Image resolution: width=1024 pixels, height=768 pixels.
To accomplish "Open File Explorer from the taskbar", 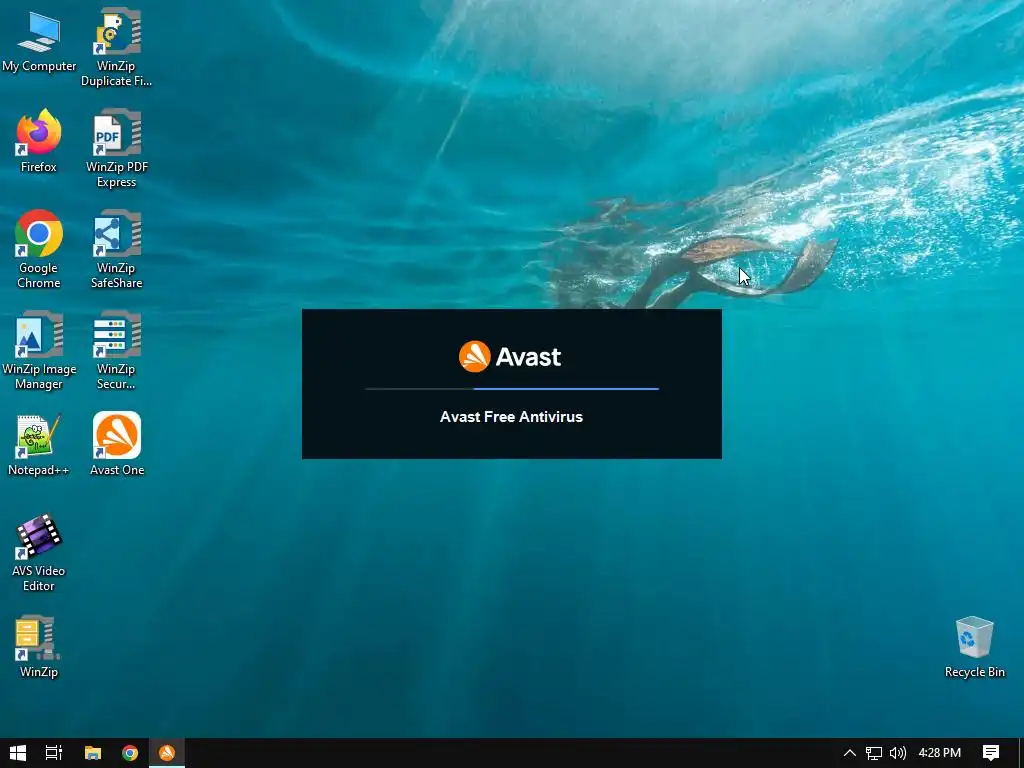I will point(93,753).
